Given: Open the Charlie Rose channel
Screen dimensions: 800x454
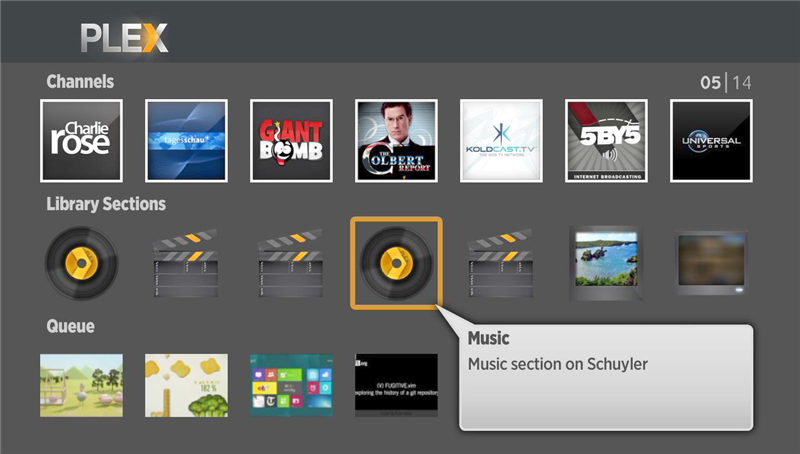Looking at the screenshot, I should [82, 141].
